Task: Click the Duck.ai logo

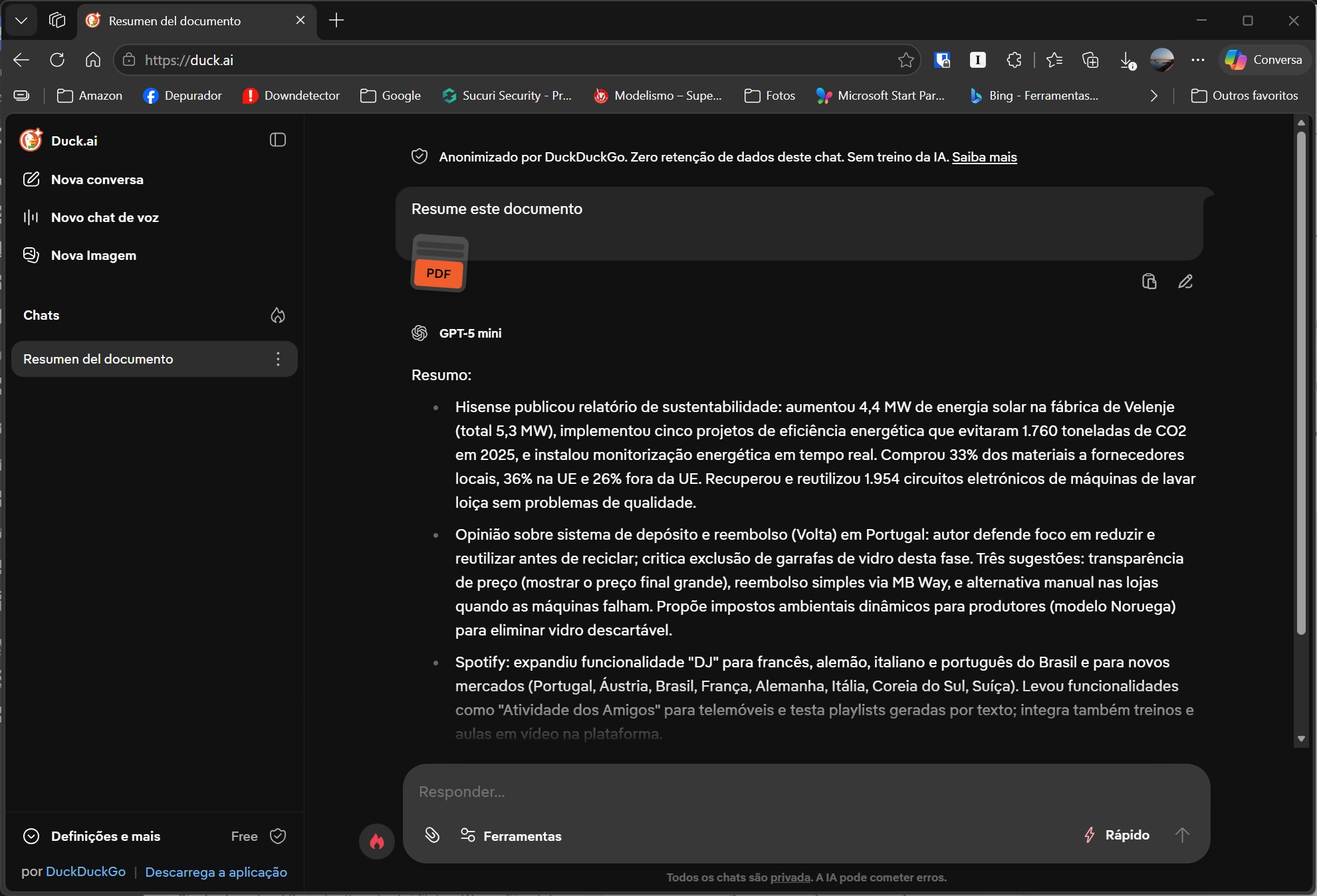Action: point(31,140)
